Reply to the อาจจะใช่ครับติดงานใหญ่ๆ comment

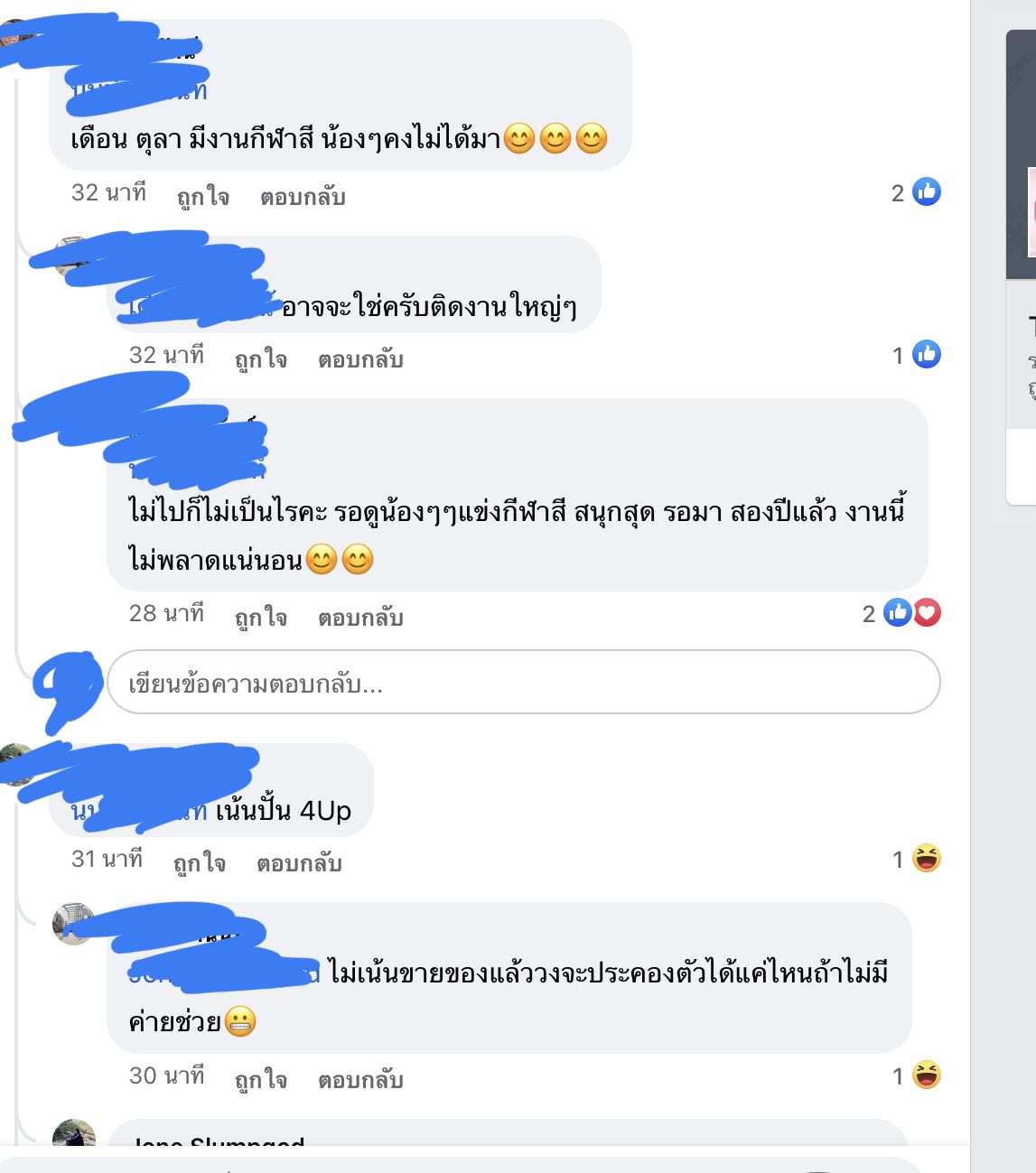(x=360, y=358)
